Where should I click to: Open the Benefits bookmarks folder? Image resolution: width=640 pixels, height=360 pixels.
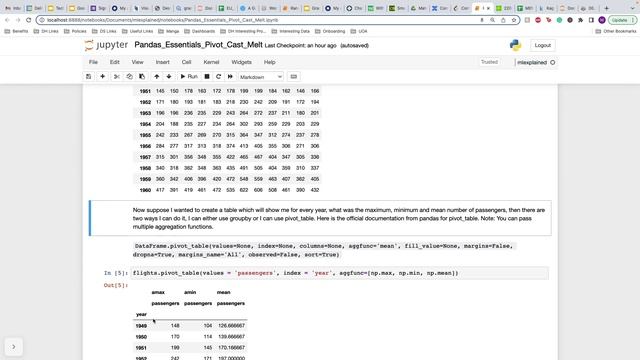pyautogui.click(x=16, y=31)
